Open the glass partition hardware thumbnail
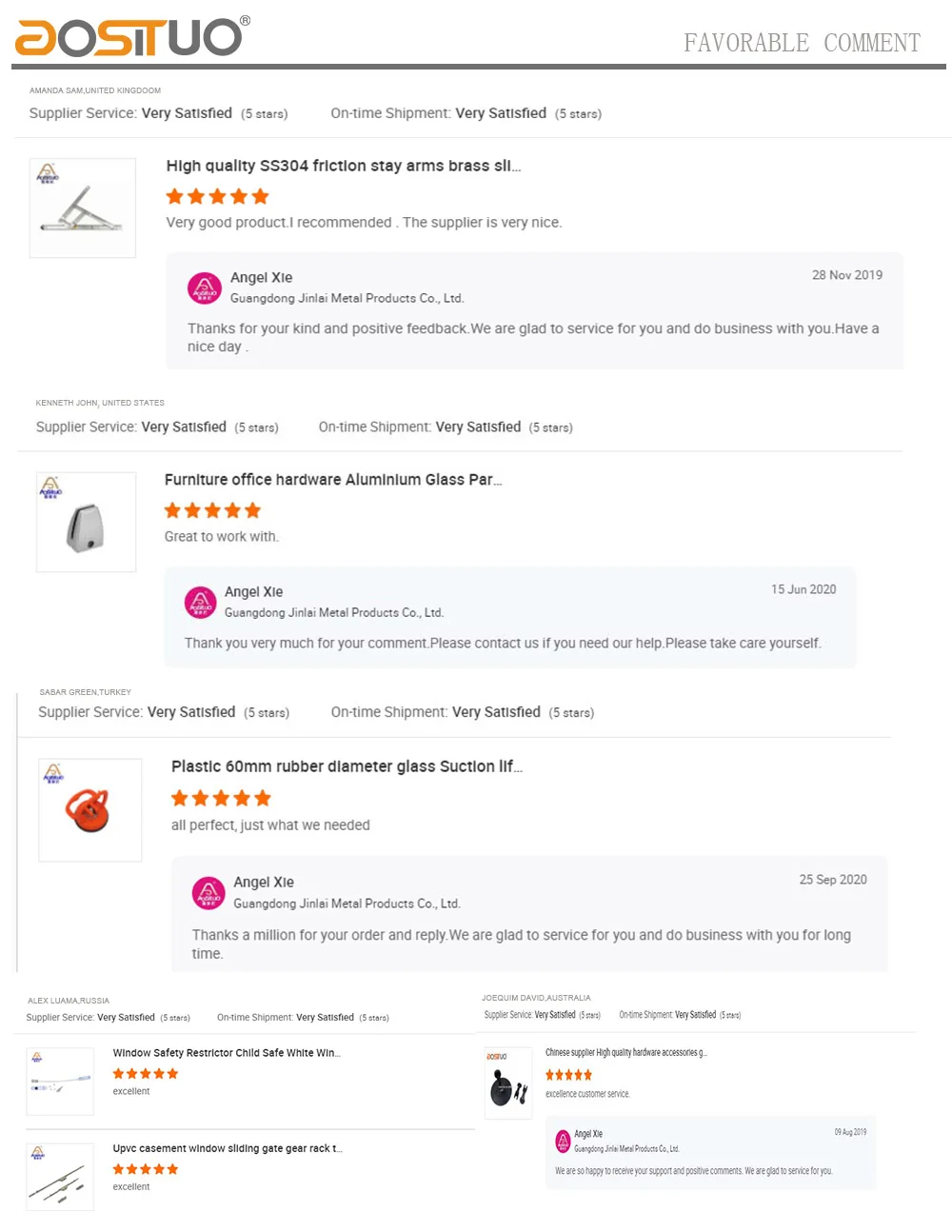Viewport: 952px width, 1232px height. coord(86,523)
